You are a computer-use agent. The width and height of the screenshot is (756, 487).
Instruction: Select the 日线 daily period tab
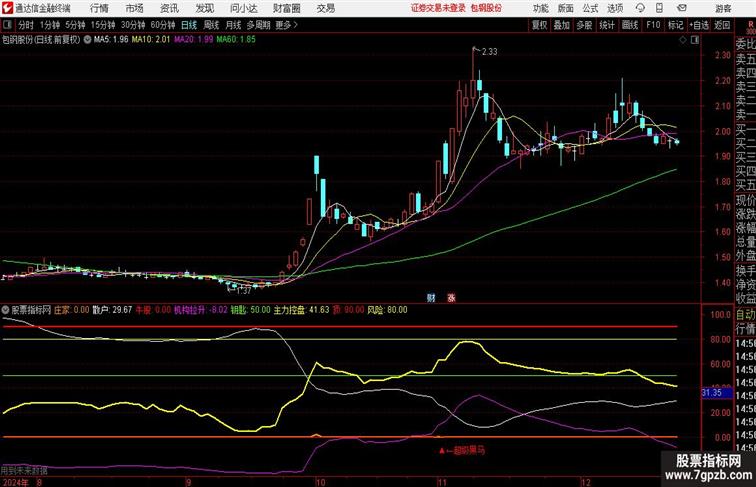[x=189, y=25]
